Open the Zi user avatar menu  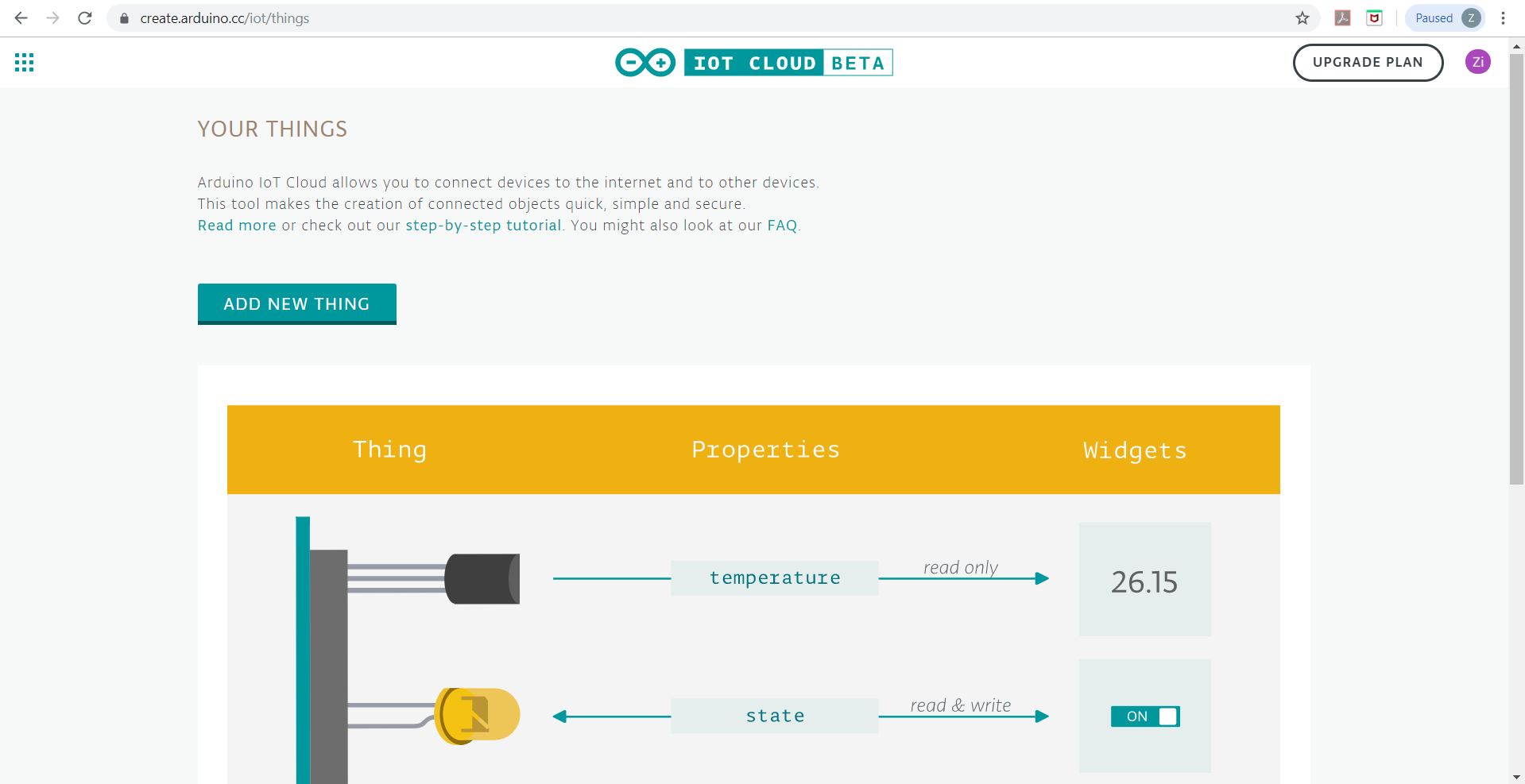pyautogui.click(x=1477, y=62)
